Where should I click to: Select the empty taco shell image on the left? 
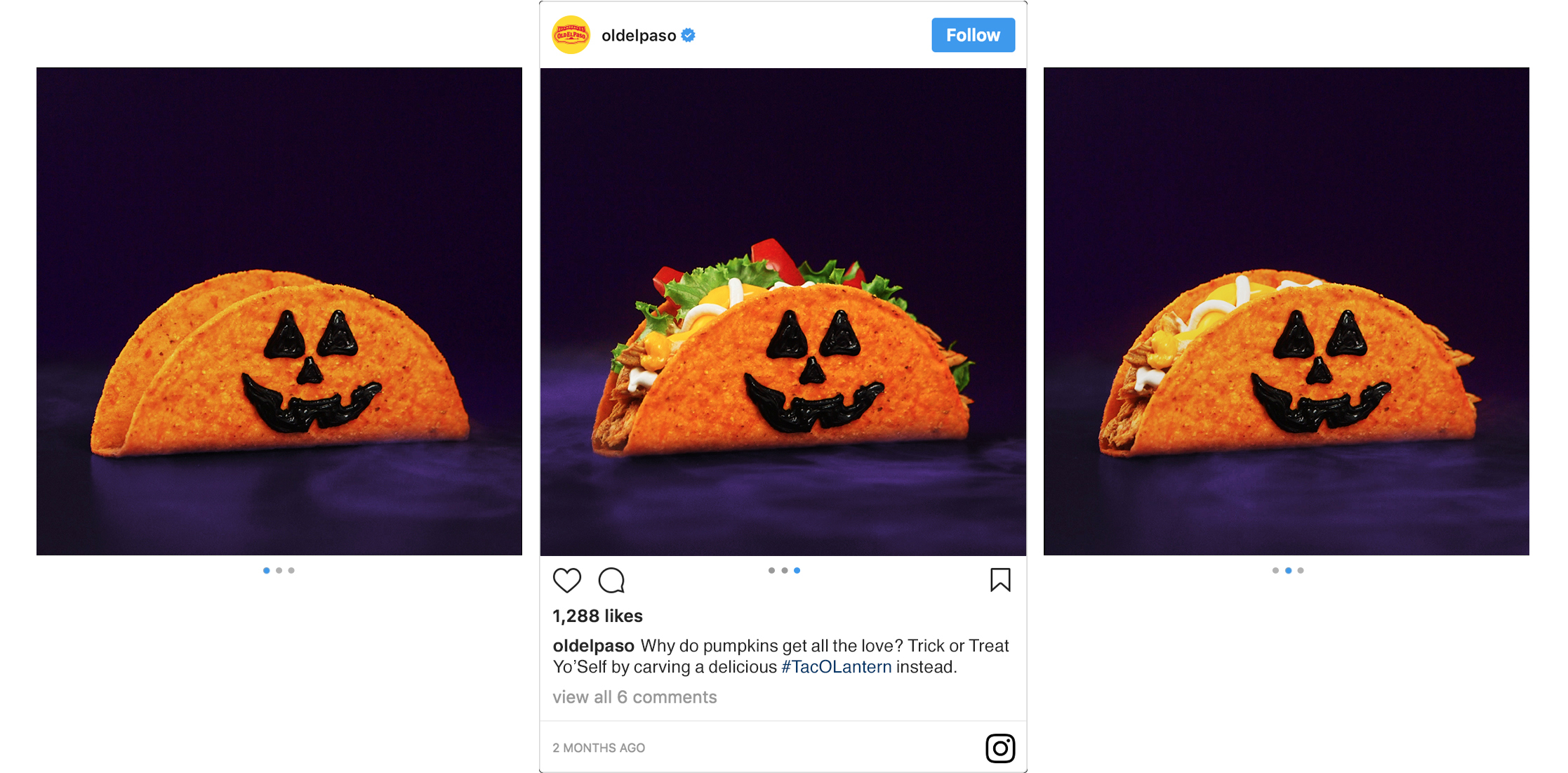pyautogui.click(x=279, y=311)
